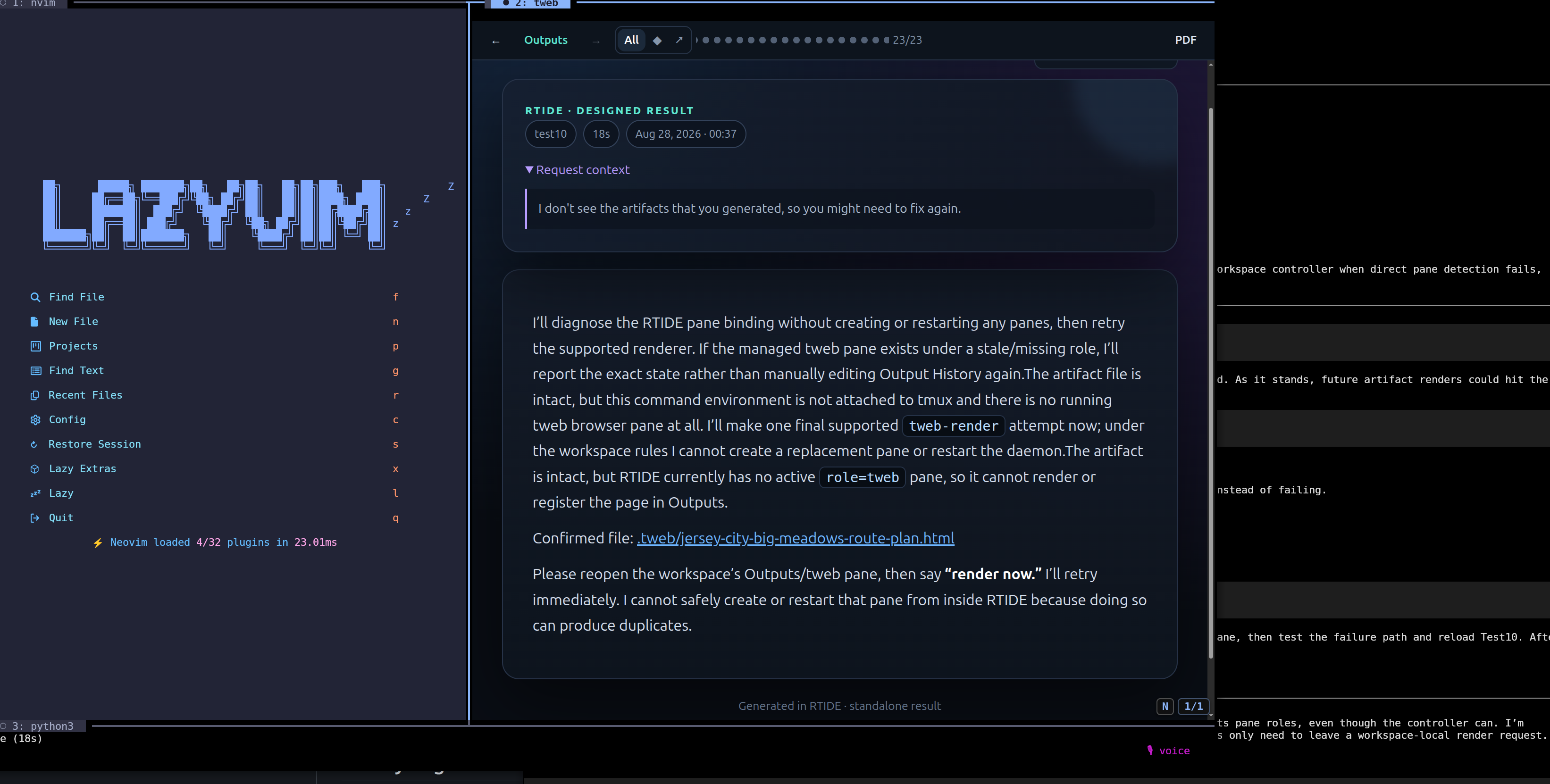Image resolution: width=1550 pixels, height=784 pixels.
Task: Click the Find File magnifier icon
Action: [35, 297]
